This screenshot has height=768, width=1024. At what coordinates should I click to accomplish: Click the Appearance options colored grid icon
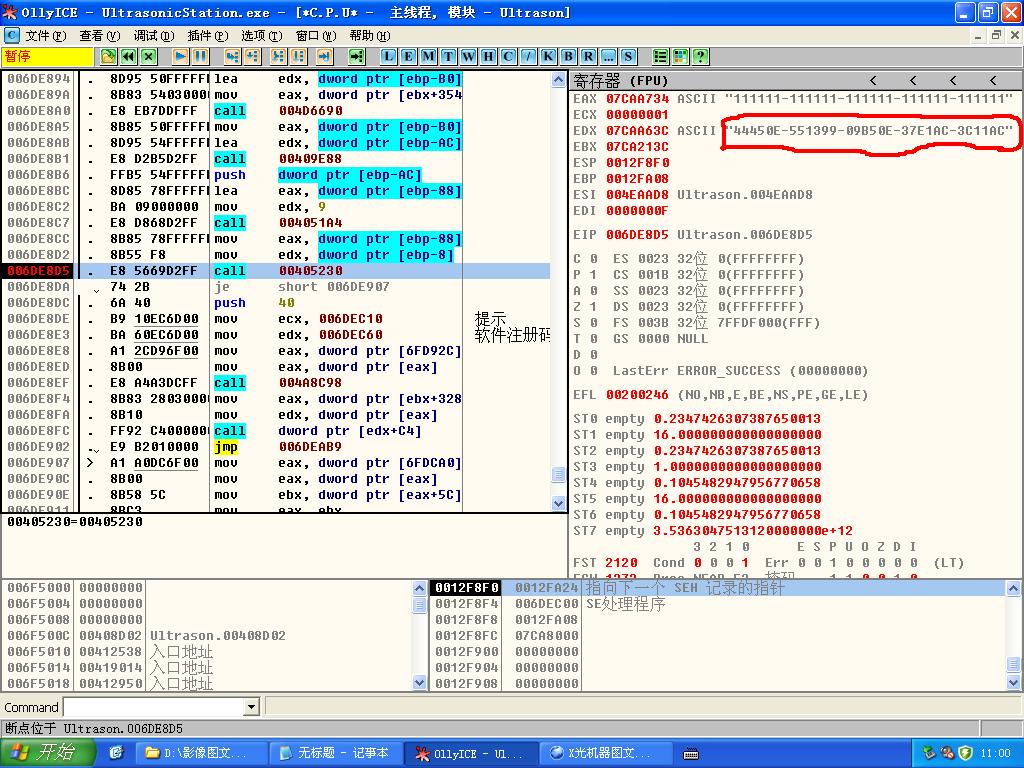(x=680, y=57)
